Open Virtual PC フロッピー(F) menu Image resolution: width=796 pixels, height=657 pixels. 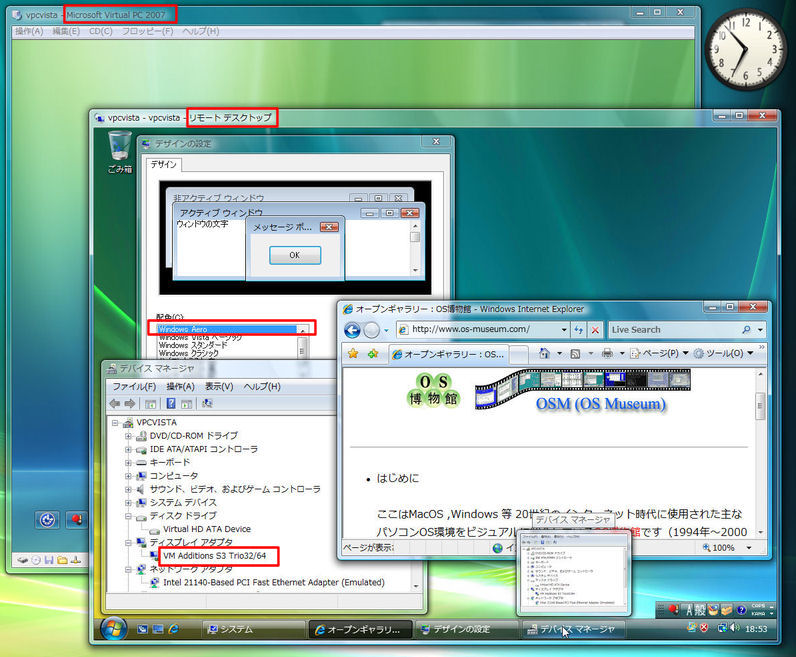click(x=147, y=31)
